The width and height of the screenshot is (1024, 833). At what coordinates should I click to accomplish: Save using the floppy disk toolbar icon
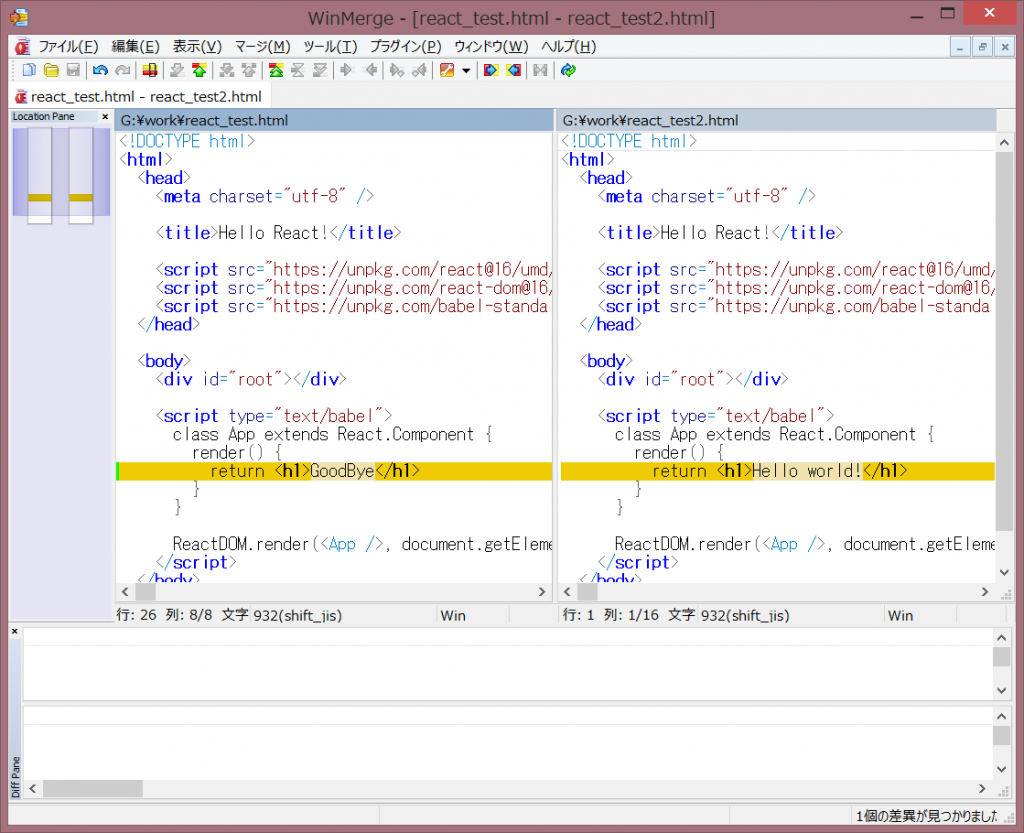73,70
